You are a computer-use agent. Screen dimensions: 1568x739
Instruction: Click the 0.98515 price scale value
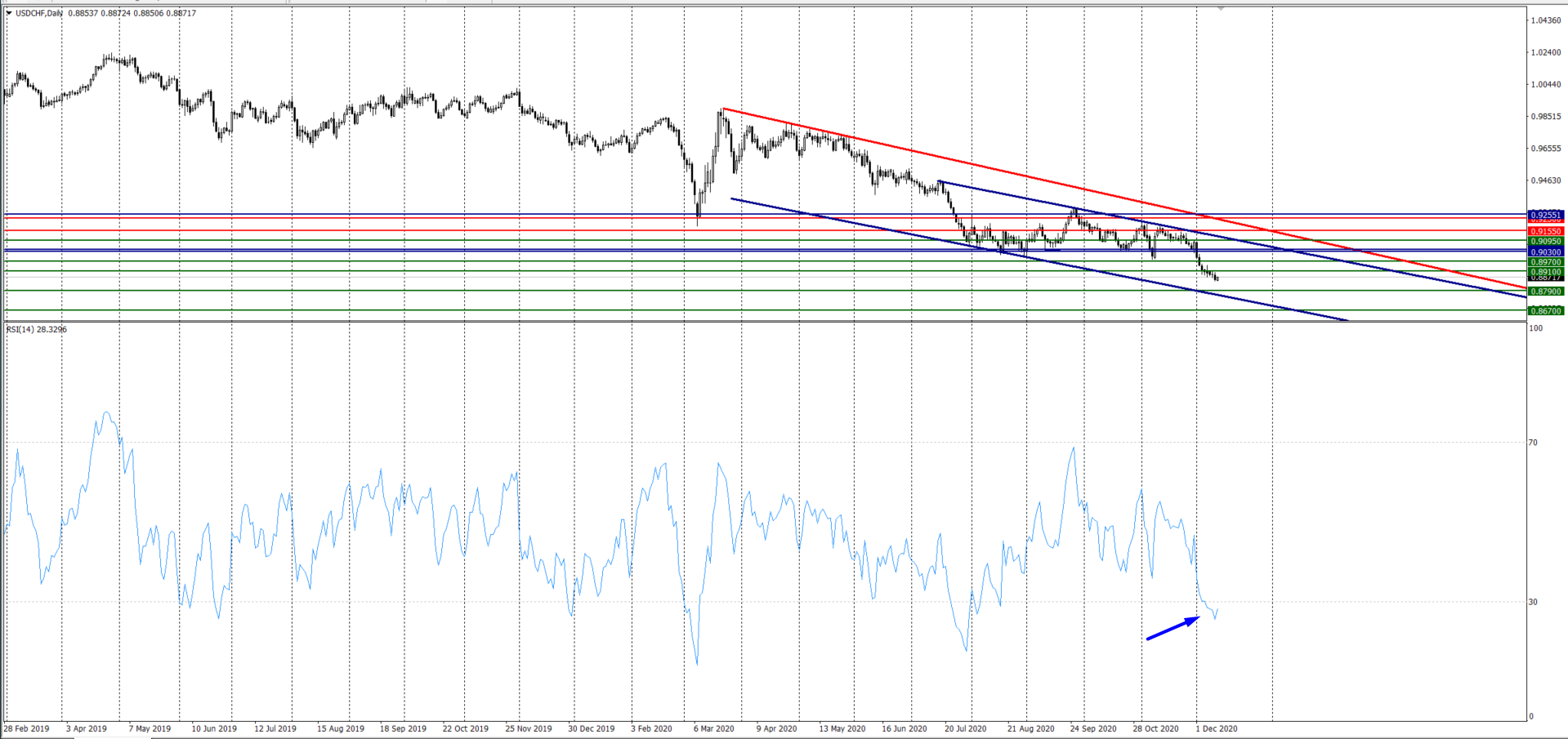[1544, 117]
